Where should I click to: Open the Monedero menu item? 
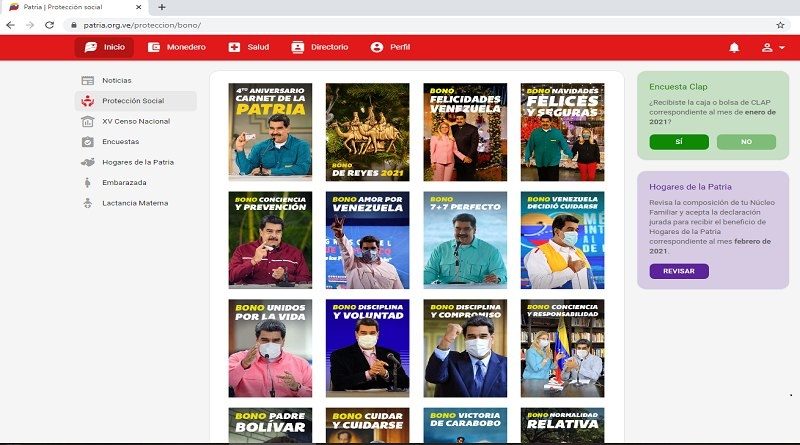[177, 47]
